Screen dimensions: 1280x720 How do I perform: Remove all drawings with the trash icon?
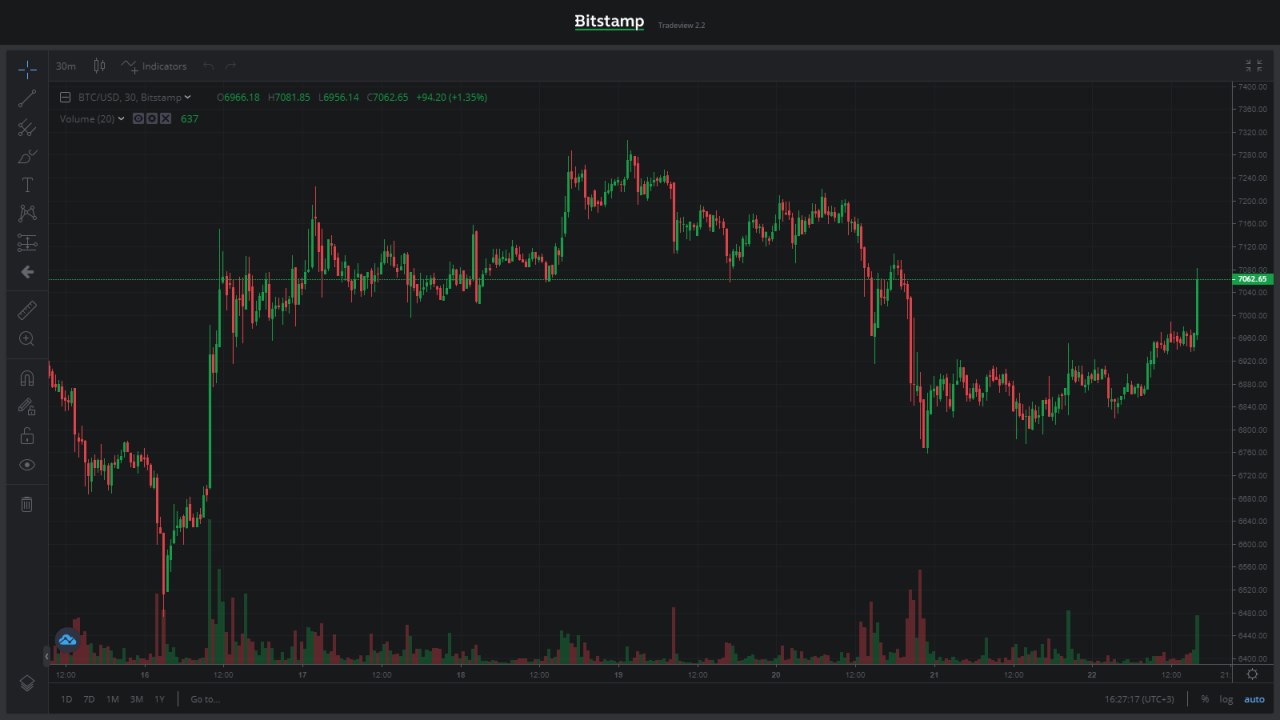tap(27, 504)
